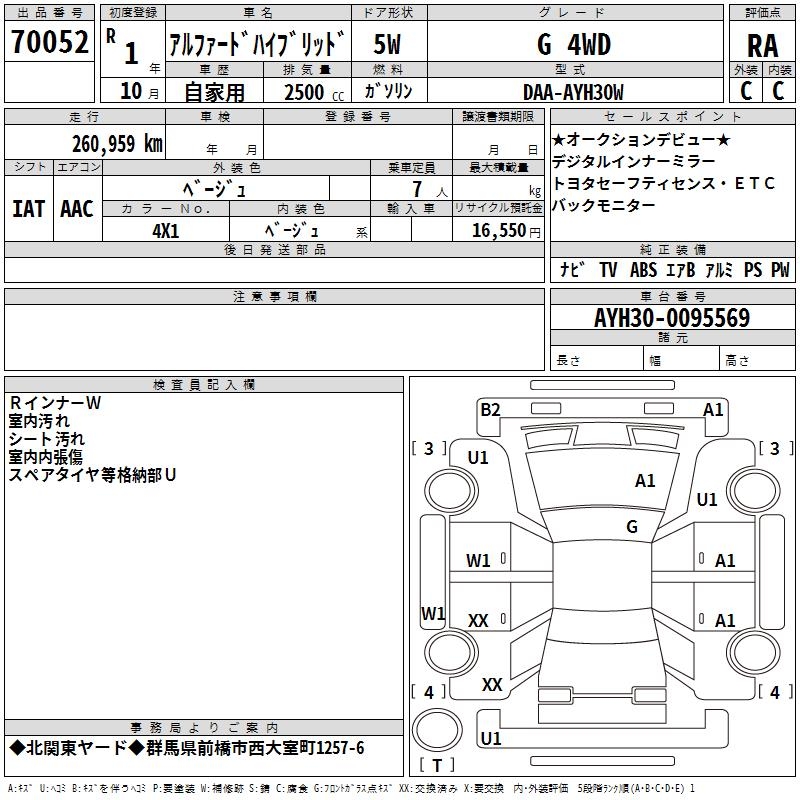Select the B2 damage mark on the front bumper
This screenshot has height=800, width=800.
(490, 410)
